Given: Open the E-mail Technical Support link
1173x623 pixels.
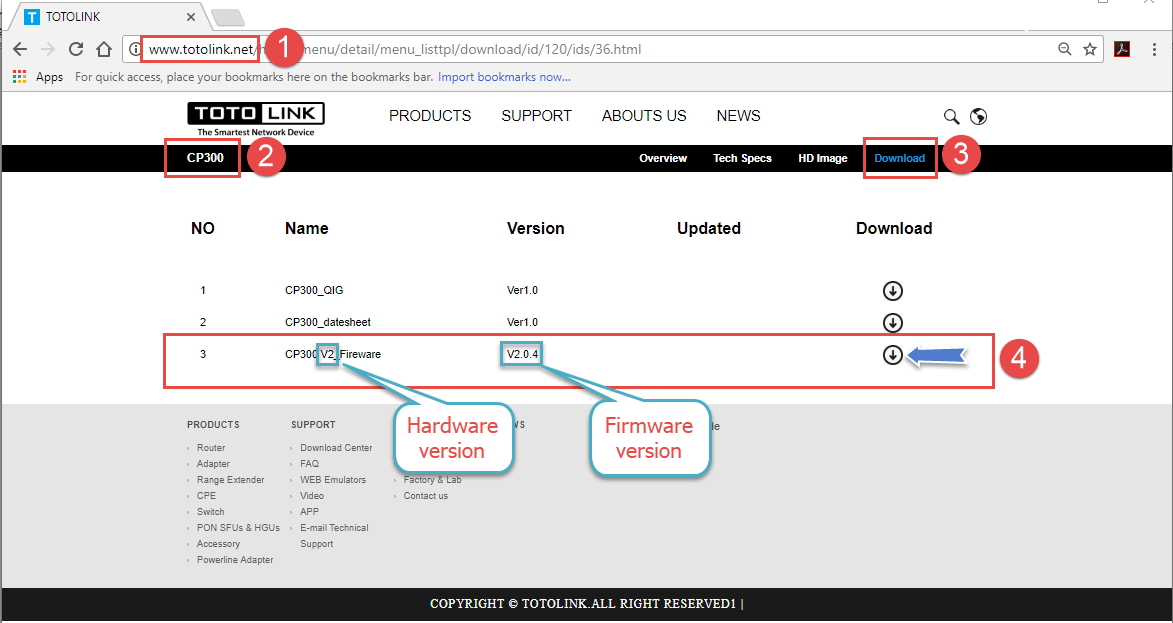Looking at the screenshot, I should pos(334,535).
